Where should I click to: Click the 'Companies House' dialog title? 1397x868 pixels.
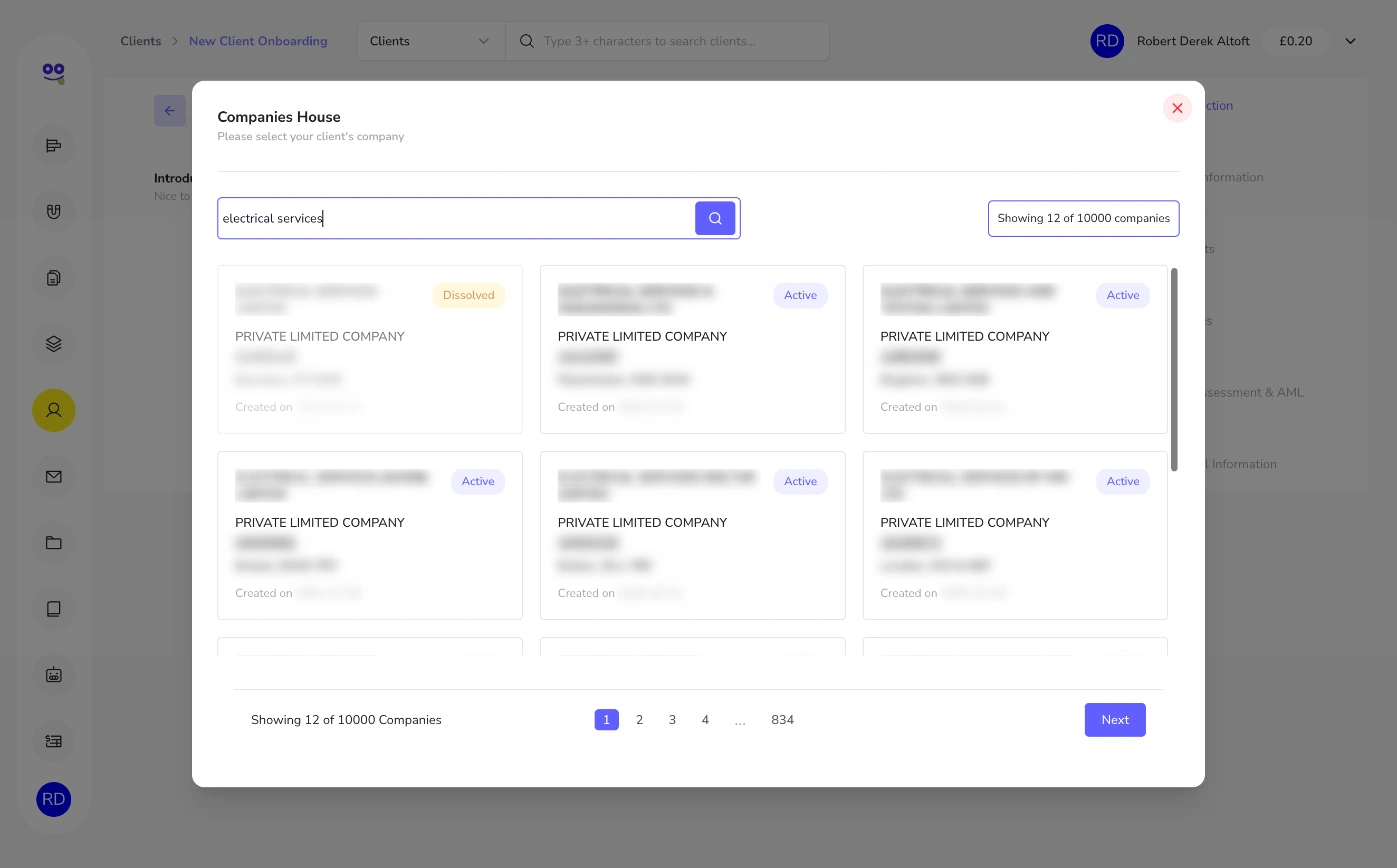pos(279,117)
